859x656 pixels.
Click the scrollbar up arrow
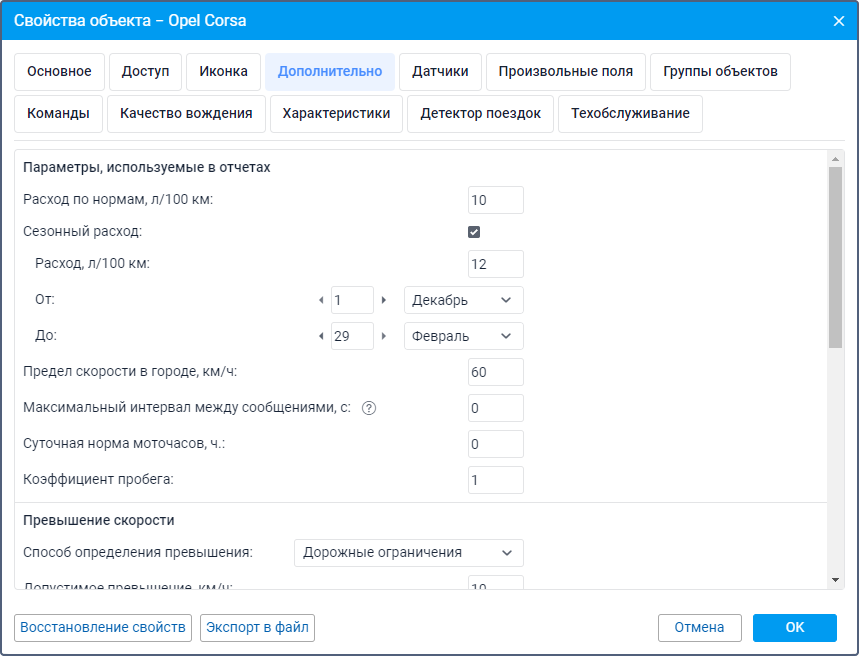click(835, 159)
